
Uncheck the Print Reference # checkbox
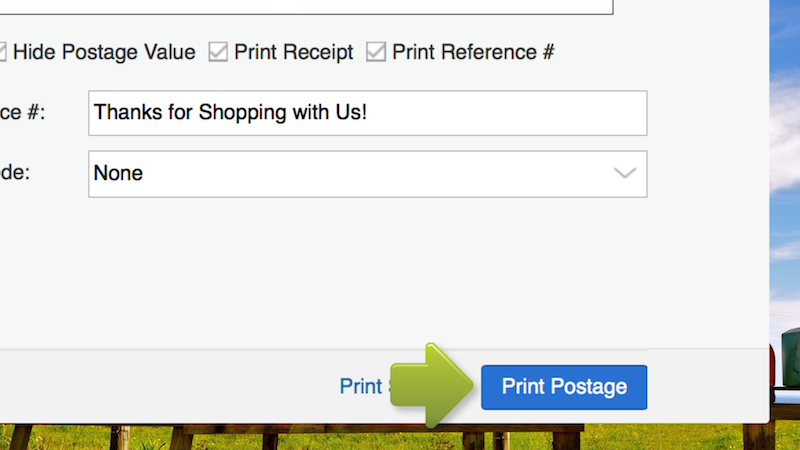(376, 52)
